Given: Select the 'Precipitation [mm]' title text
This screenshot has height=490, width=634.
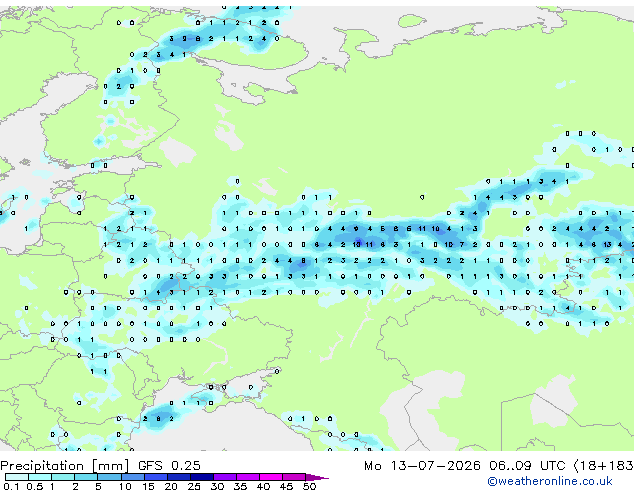Looking at the screenshot, I should (x=65, y=466).
